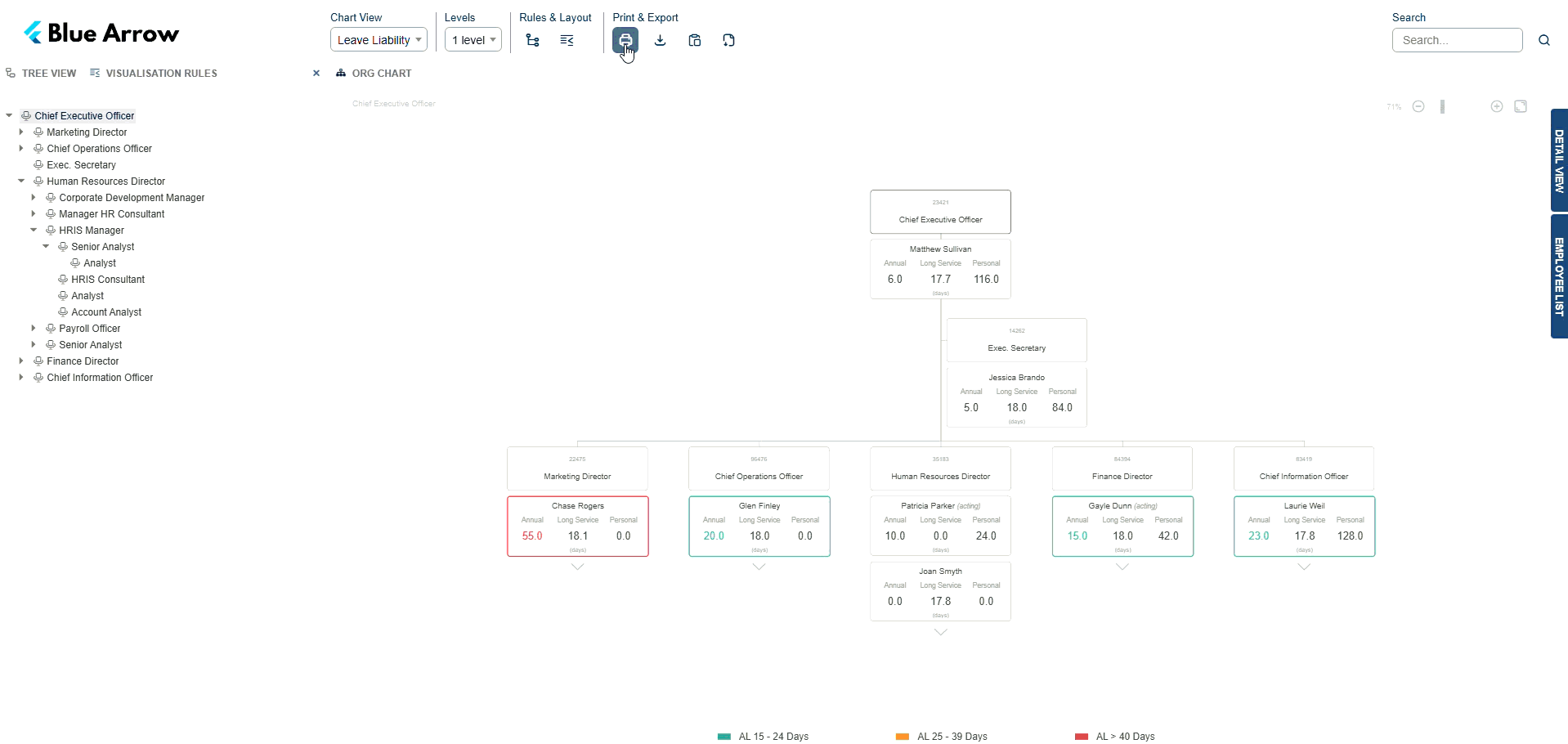The image size is (1568, 744).
Task: Close the ORG CHART tab
Action: point(316,73)
